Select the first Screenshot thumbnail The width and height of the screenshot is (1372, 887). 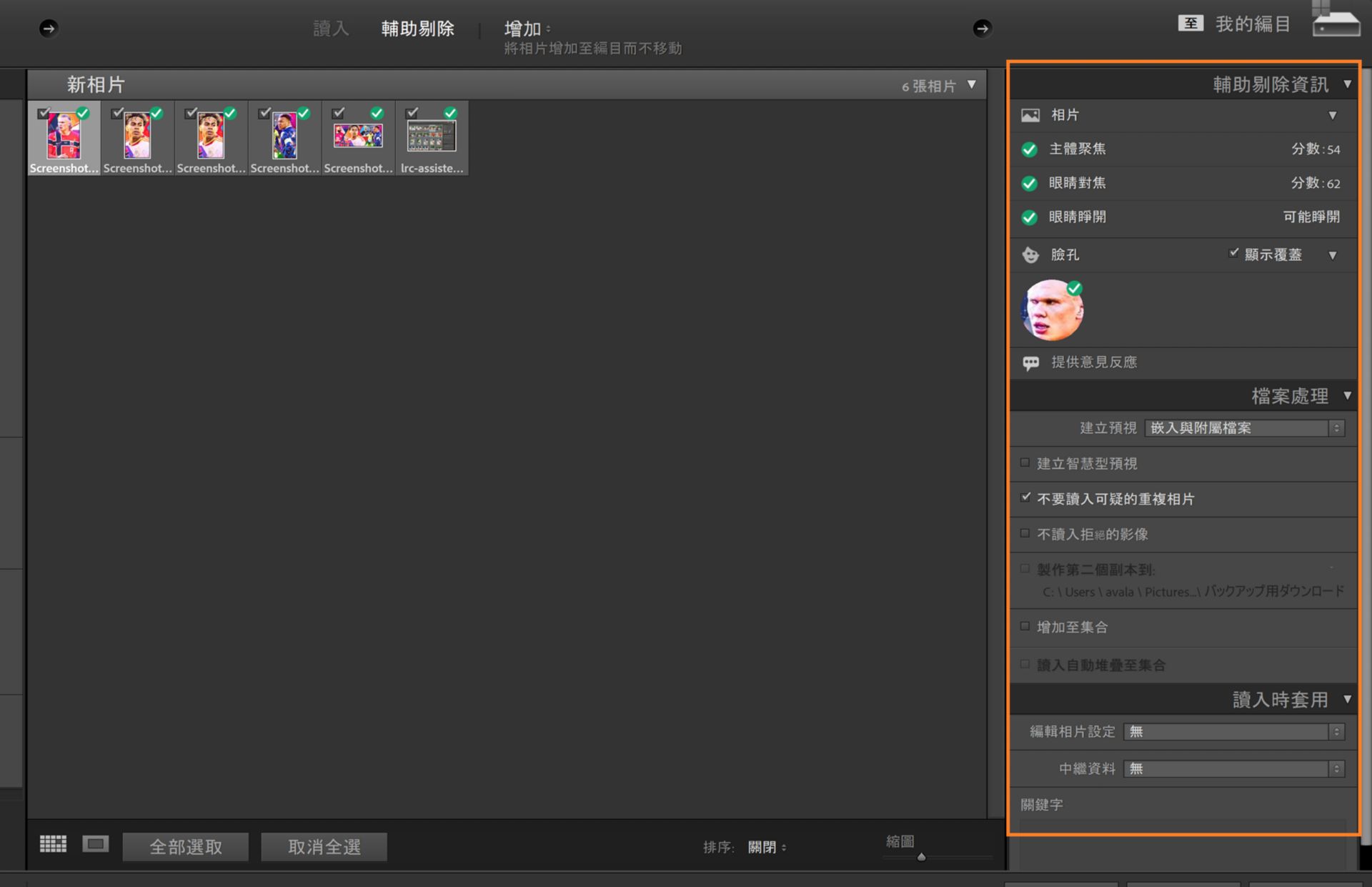(64, 138)
